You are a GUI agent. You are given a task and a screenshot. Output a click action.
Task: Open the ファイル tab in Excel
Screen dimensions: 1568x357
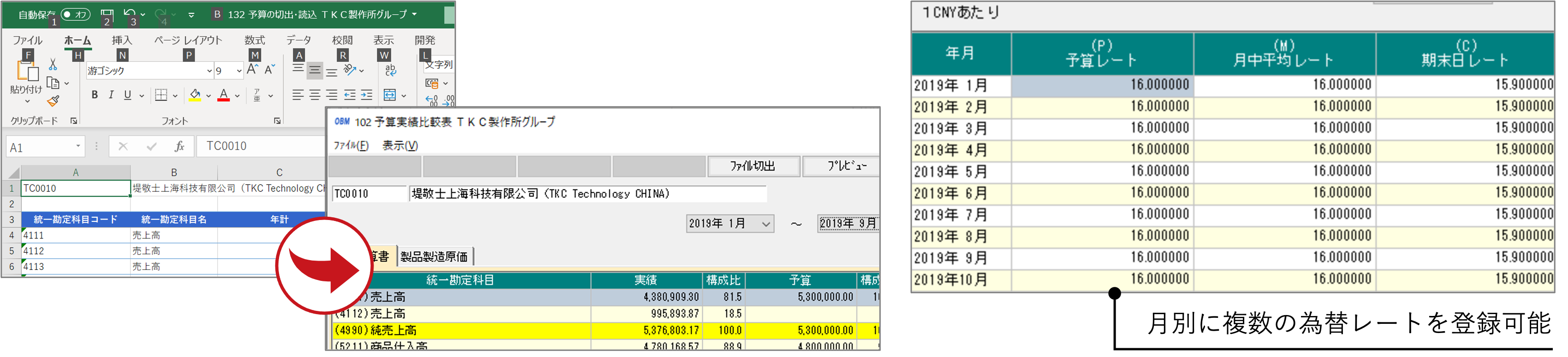click(27, 40)
